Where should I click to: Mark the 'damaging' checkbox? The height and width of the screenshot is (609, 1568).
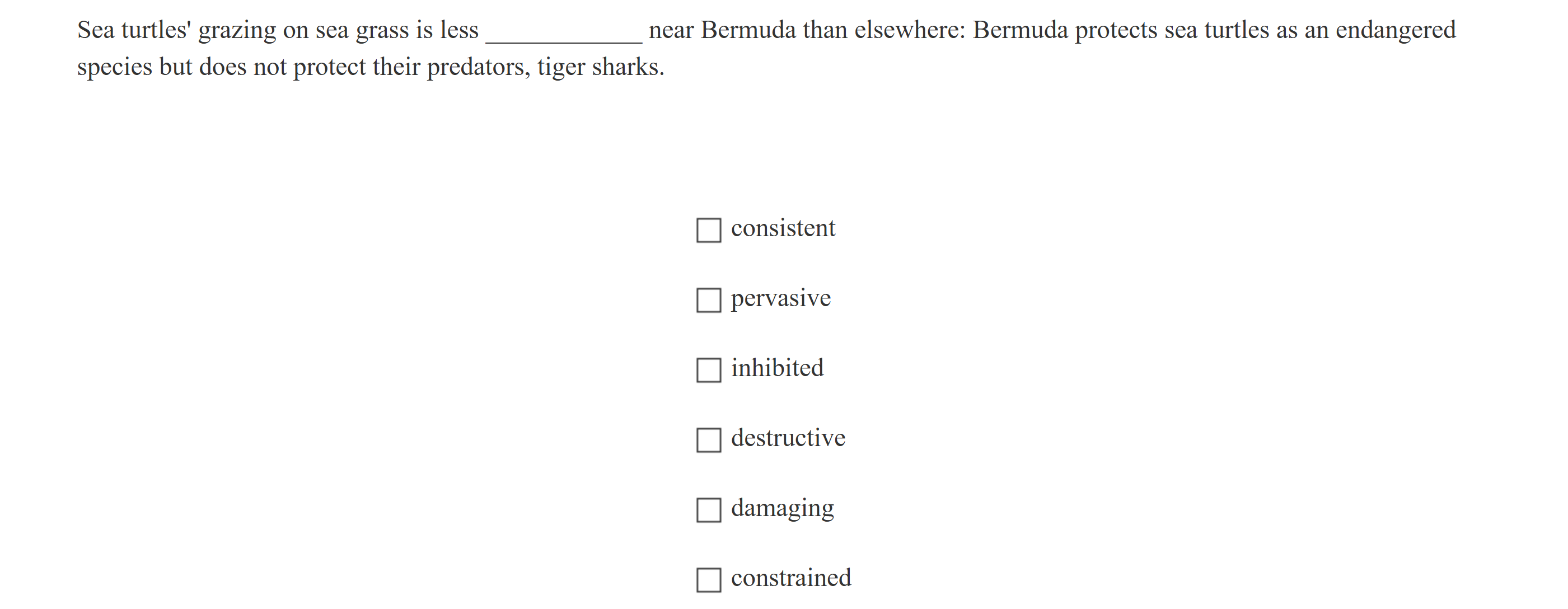[x=709, y=510]
